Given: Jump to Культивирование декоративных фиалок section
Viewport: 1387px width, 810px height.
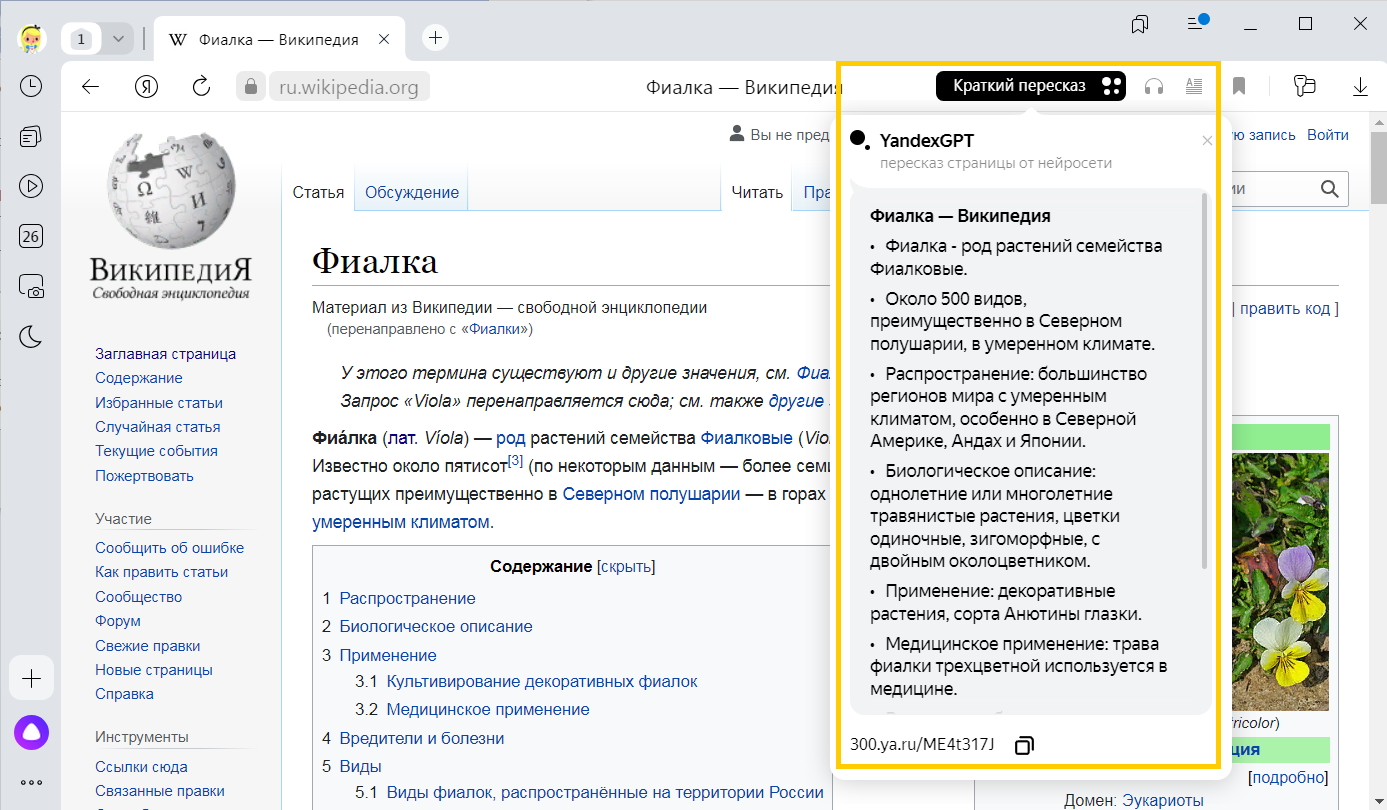Looking at the screenshot, I should tap(542, 681).
